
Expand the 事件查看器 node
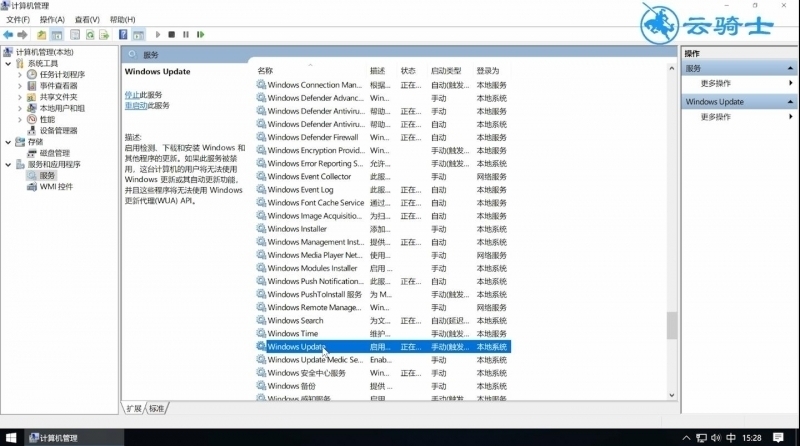[20, 86]
